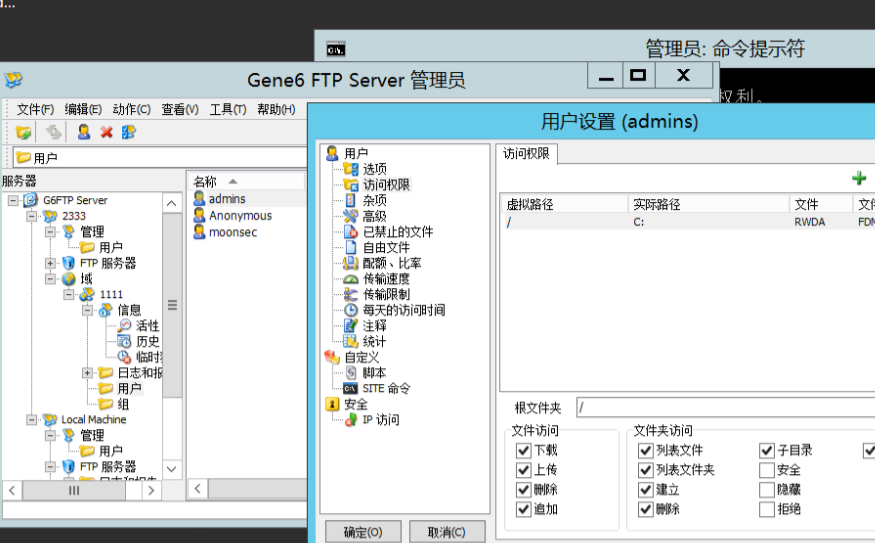Open 高级 settings page
Screen dimensions: 875x543
[x=374, y=215]
